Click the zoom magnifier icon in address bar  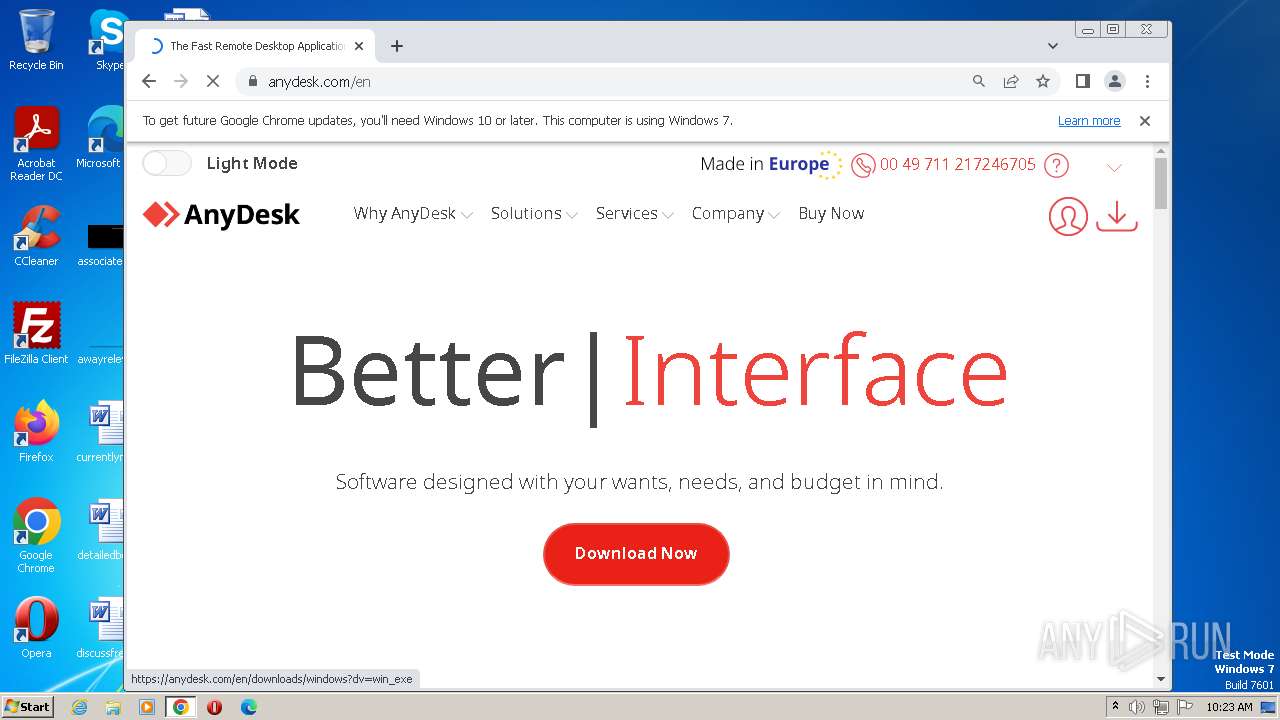click(979, 81)
